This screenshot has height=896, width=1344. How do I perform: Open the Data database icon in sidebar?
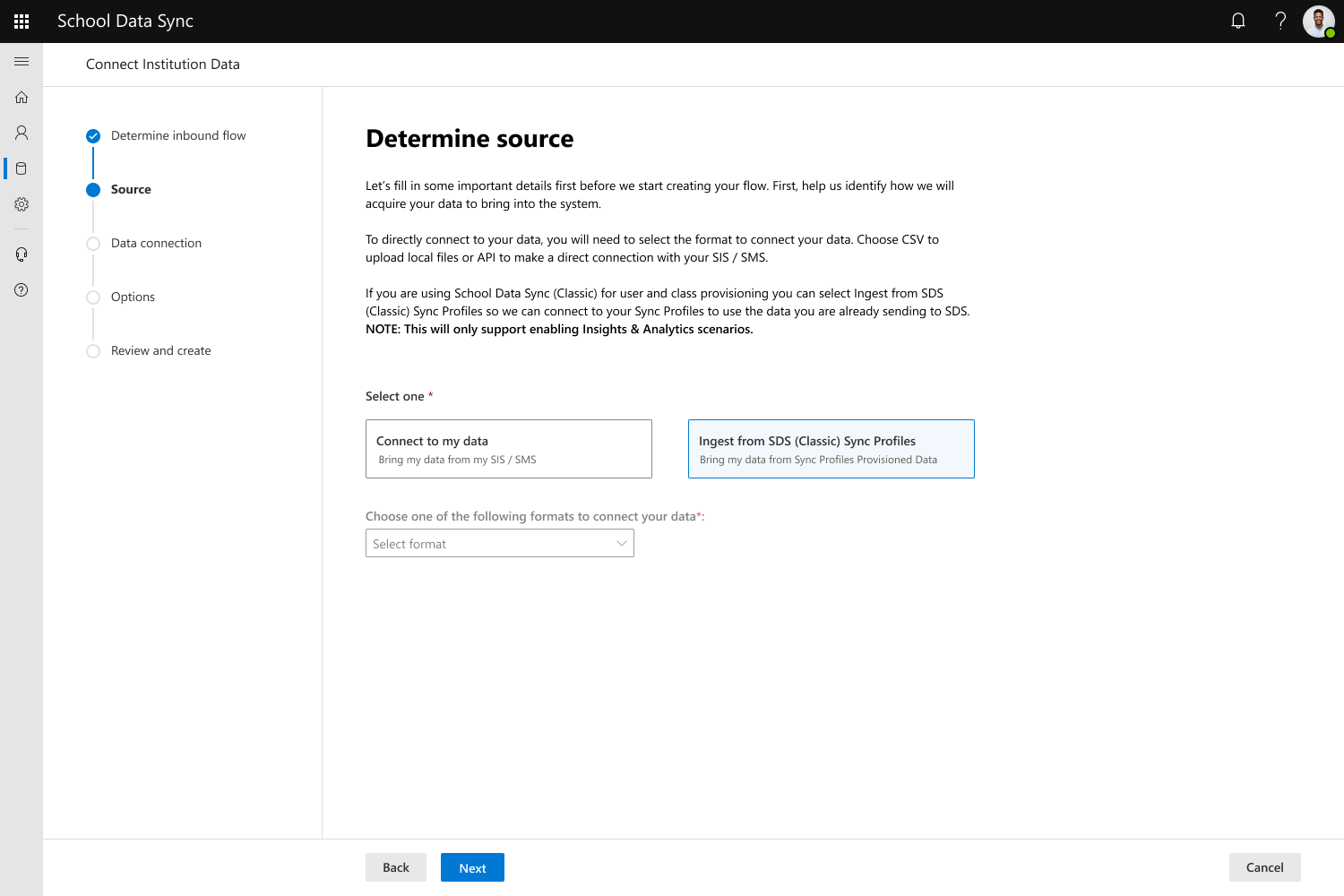(22, 168)
